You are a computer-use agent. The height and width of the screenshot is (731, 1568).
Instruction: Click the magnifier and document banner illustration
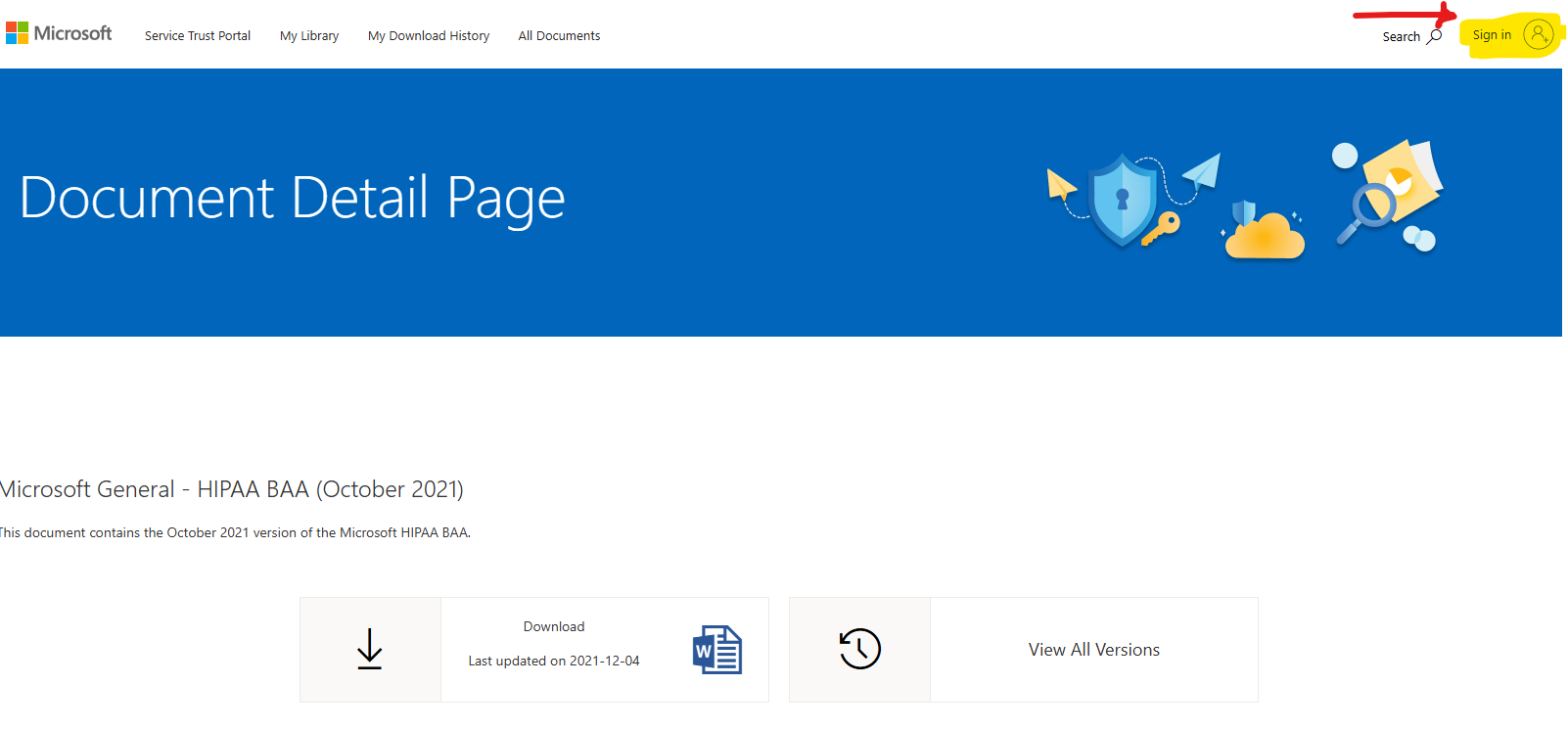point(1389,196)
